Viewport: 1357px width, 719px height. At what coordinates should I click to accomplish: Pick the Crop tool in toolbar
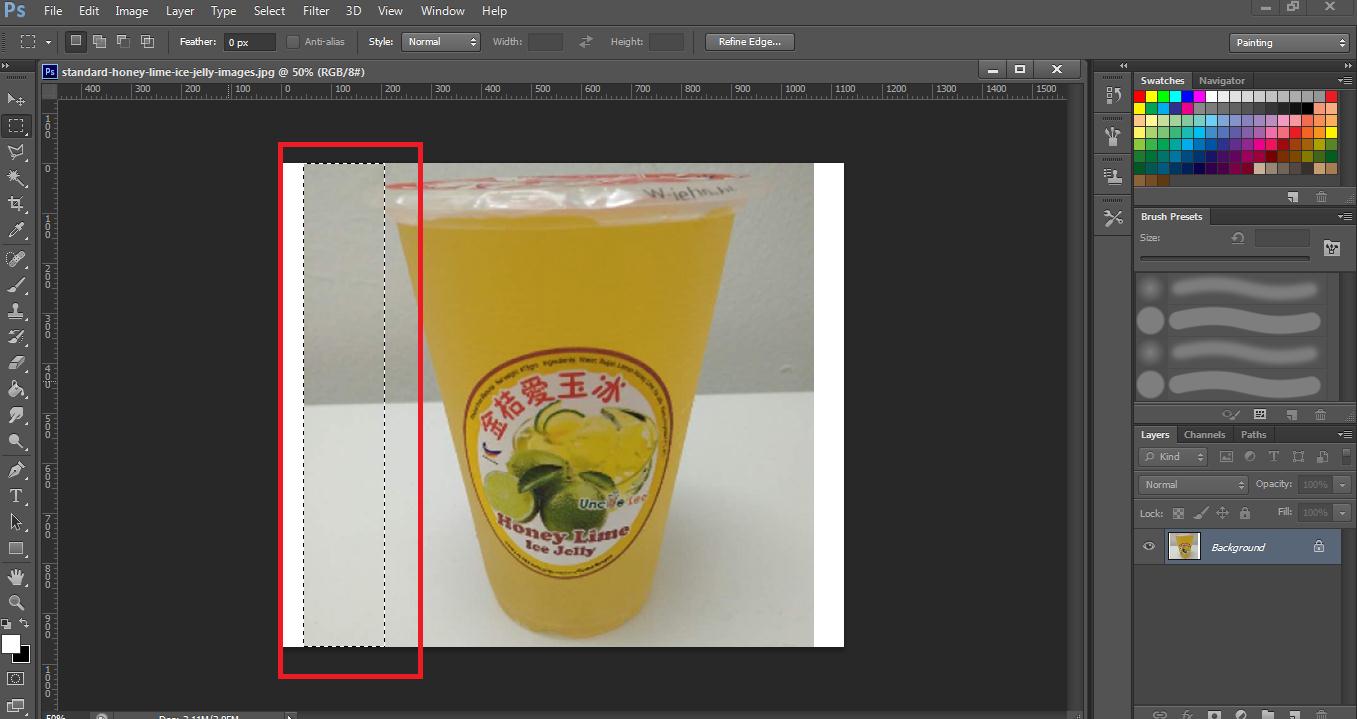pos(16,204)
